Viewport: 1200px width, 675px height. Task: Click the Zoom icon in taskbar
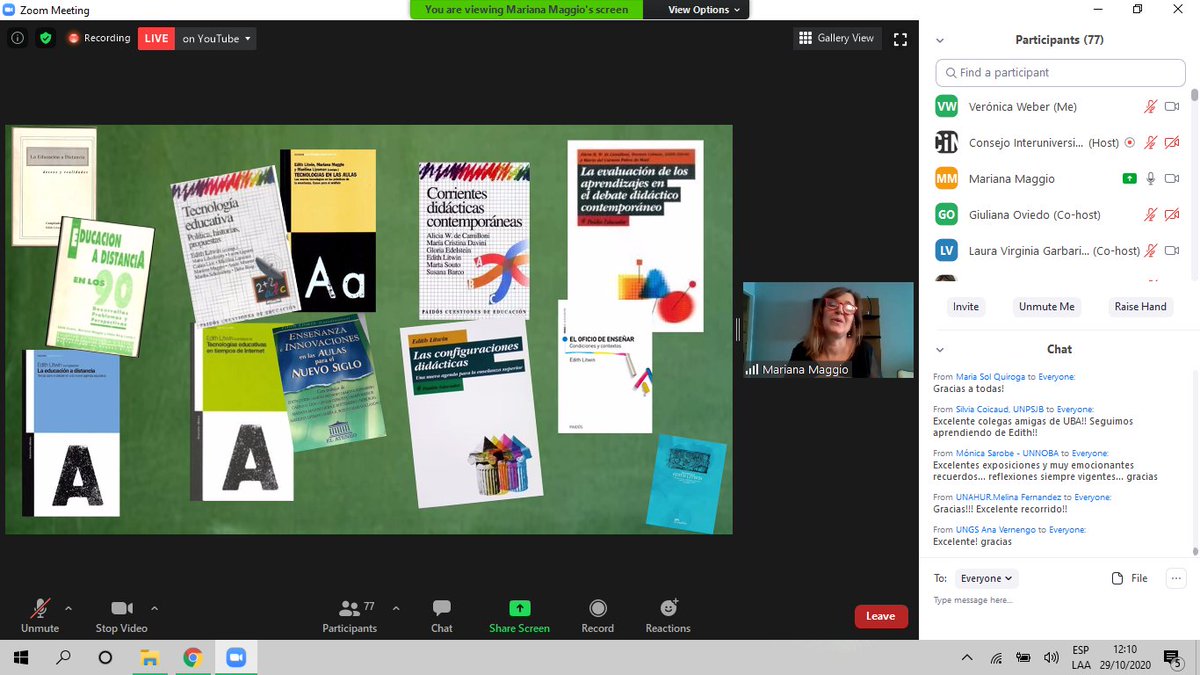click(236, 657)
